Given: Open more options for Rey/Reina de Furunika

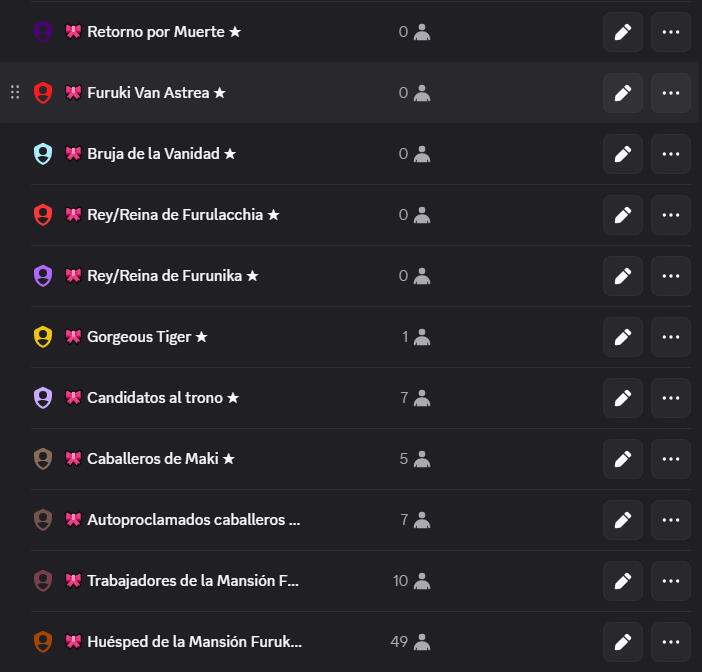Looking at the screenshot, I should click(671, 276).
